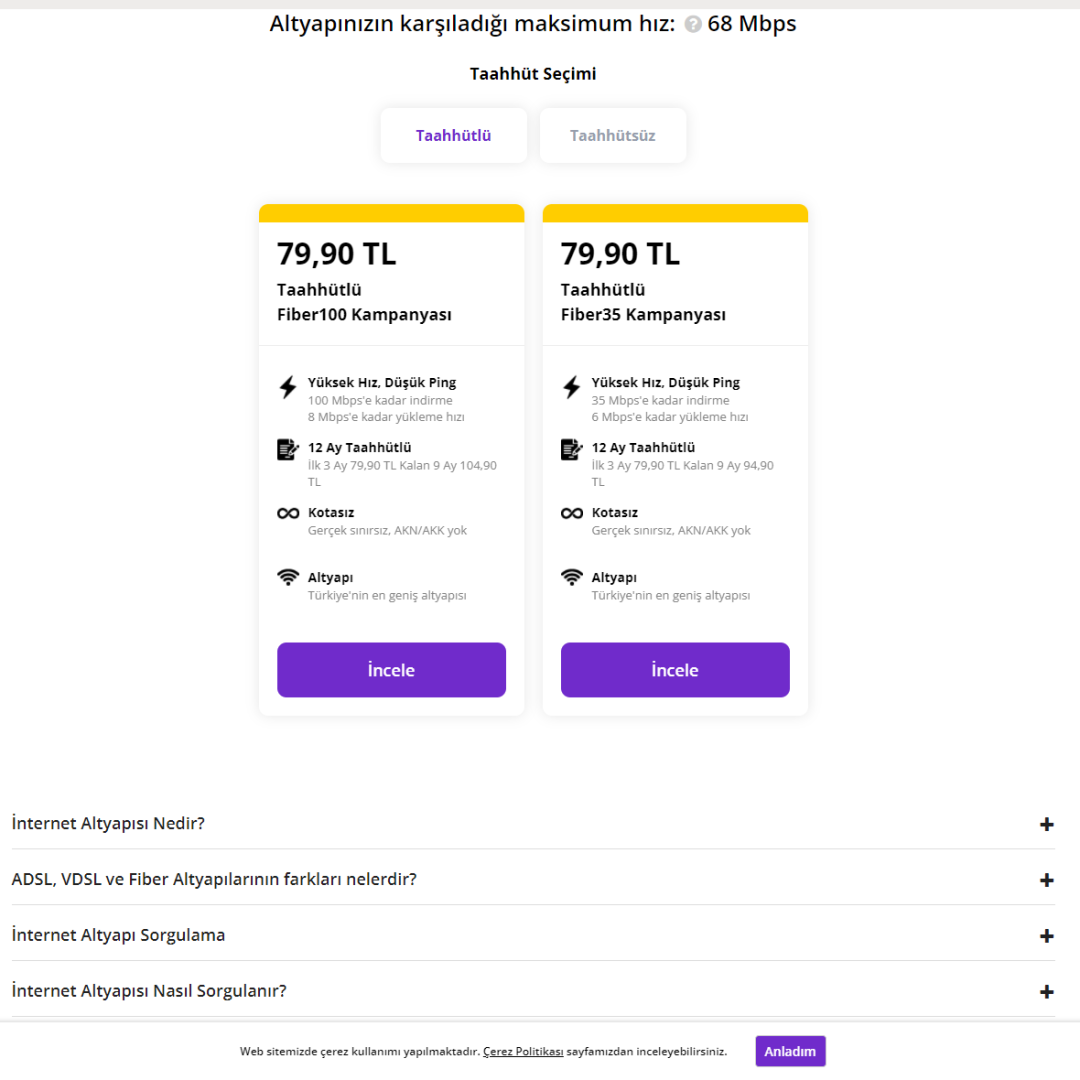
Task: Select the Taahhütlü commitment option
Action: (x=453, y=136)
